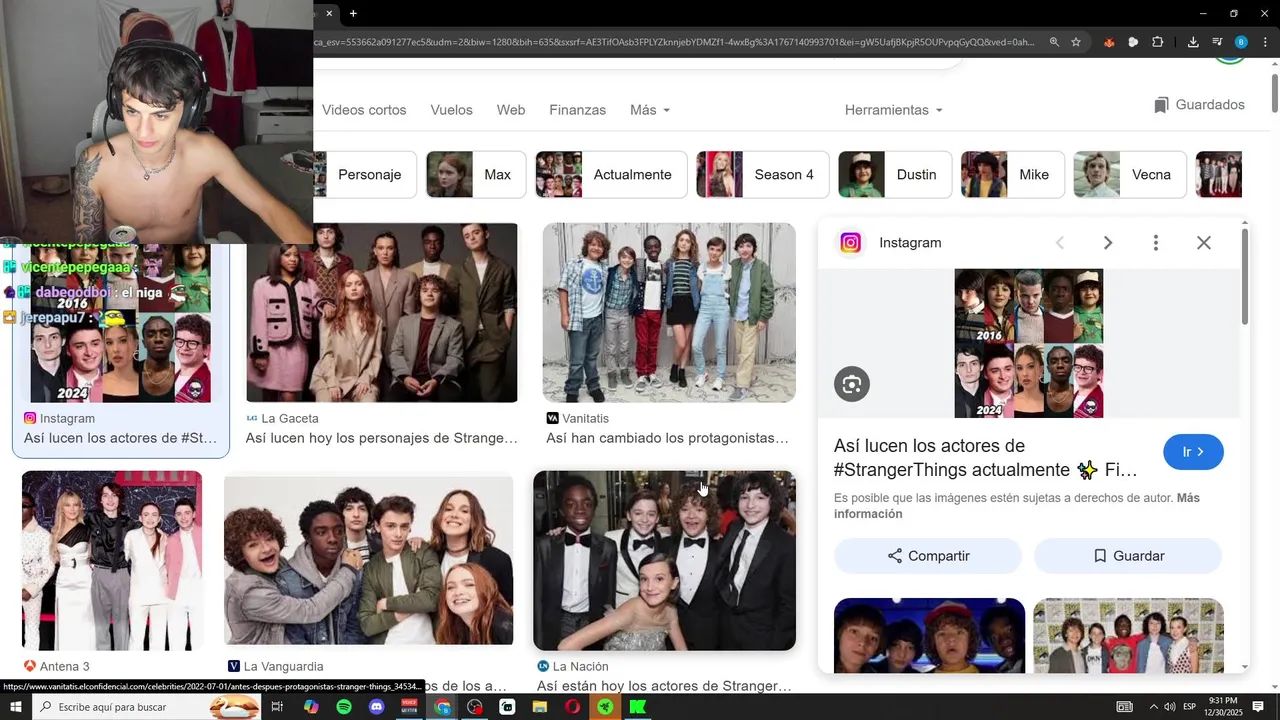Click Instagram source label under selected result
Viewport: 1280px width, 720px height.
tap(59, 418)
